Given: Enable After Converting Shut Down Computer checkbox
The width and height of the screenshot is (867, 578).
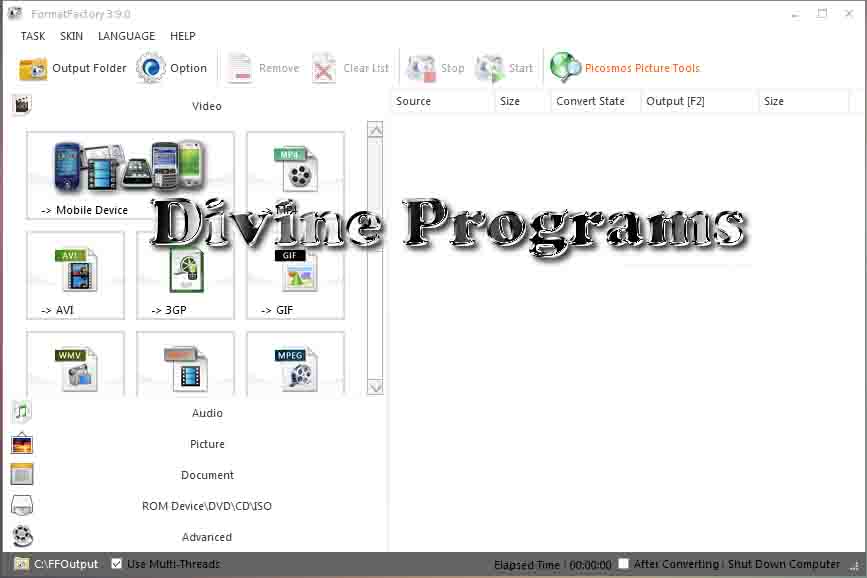Looking at the screenshot, I should [x=623, y=564].
